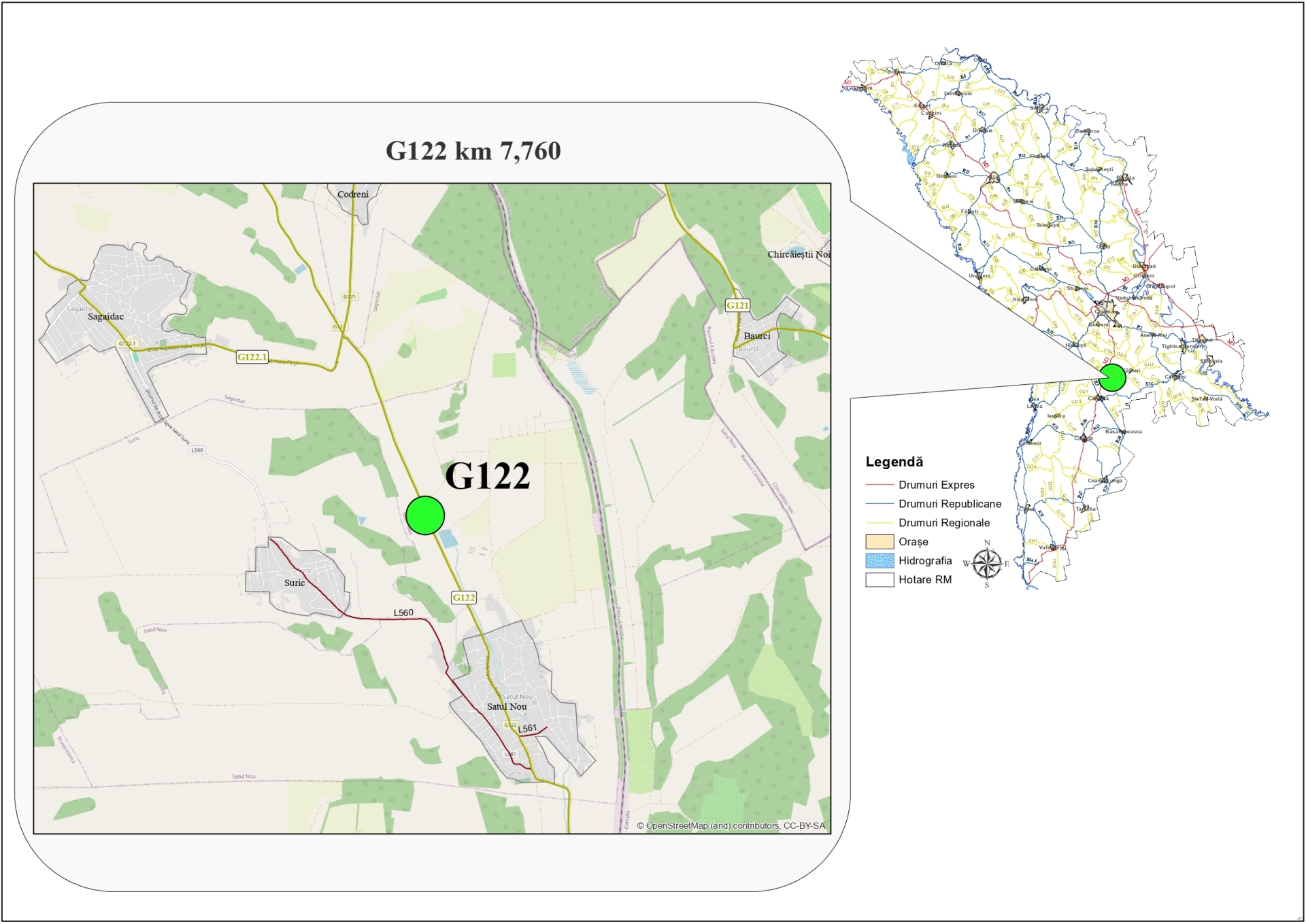Click the title G122 km 7,760
The image size is (1306, 924).
pyautogui.click(x=473, y=151)
